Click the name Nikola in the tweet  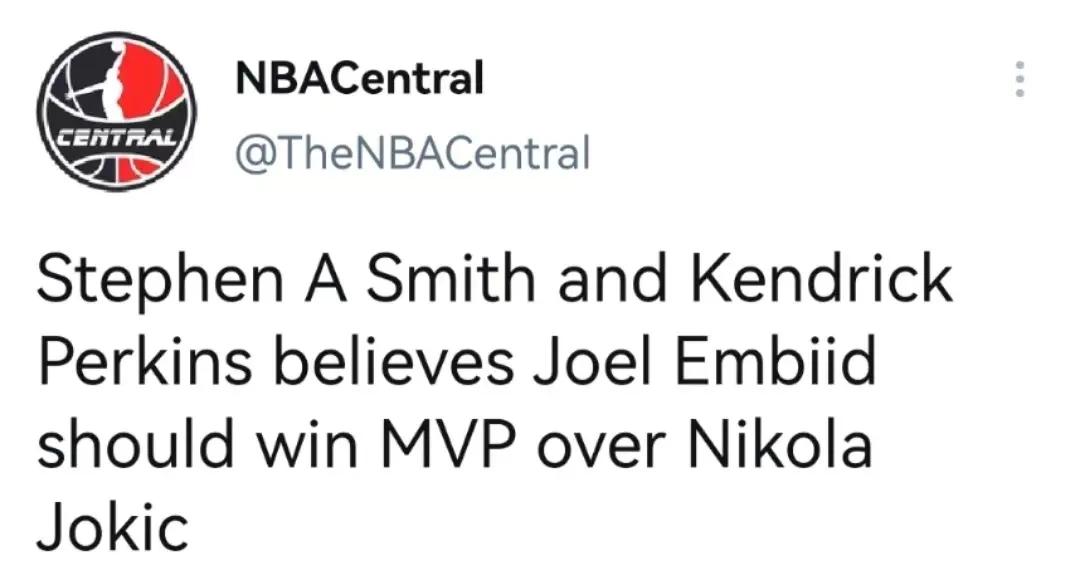click(x=780, y=444)
